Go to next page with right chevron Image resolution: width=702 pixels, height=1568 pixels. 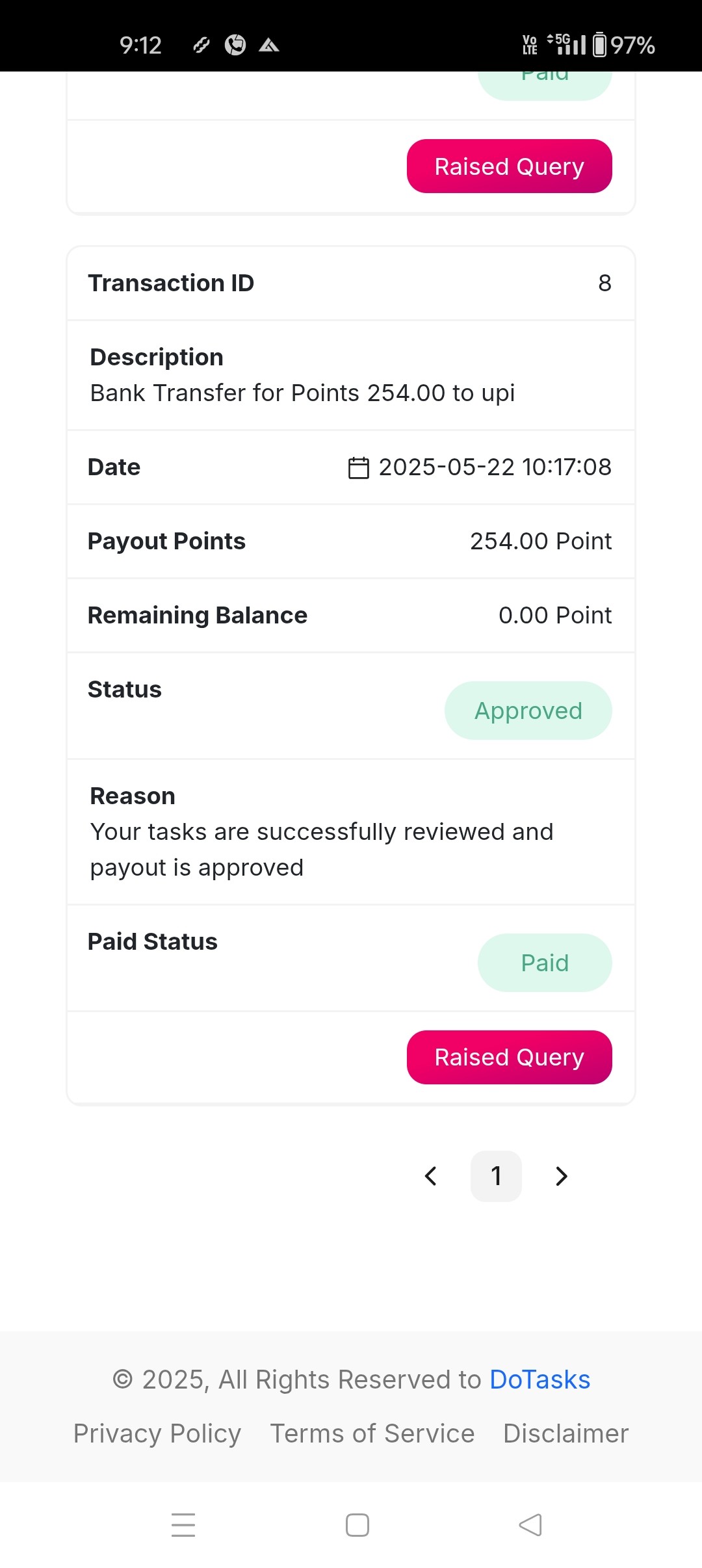click(562, 1176)
